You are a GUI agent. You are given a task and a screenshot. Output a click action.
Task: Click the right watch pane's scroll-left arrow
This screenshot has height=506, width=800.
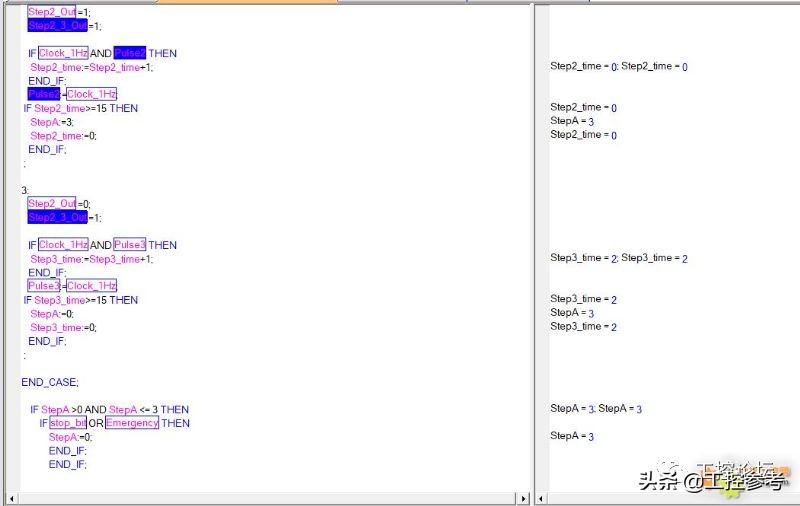(541, 498)
